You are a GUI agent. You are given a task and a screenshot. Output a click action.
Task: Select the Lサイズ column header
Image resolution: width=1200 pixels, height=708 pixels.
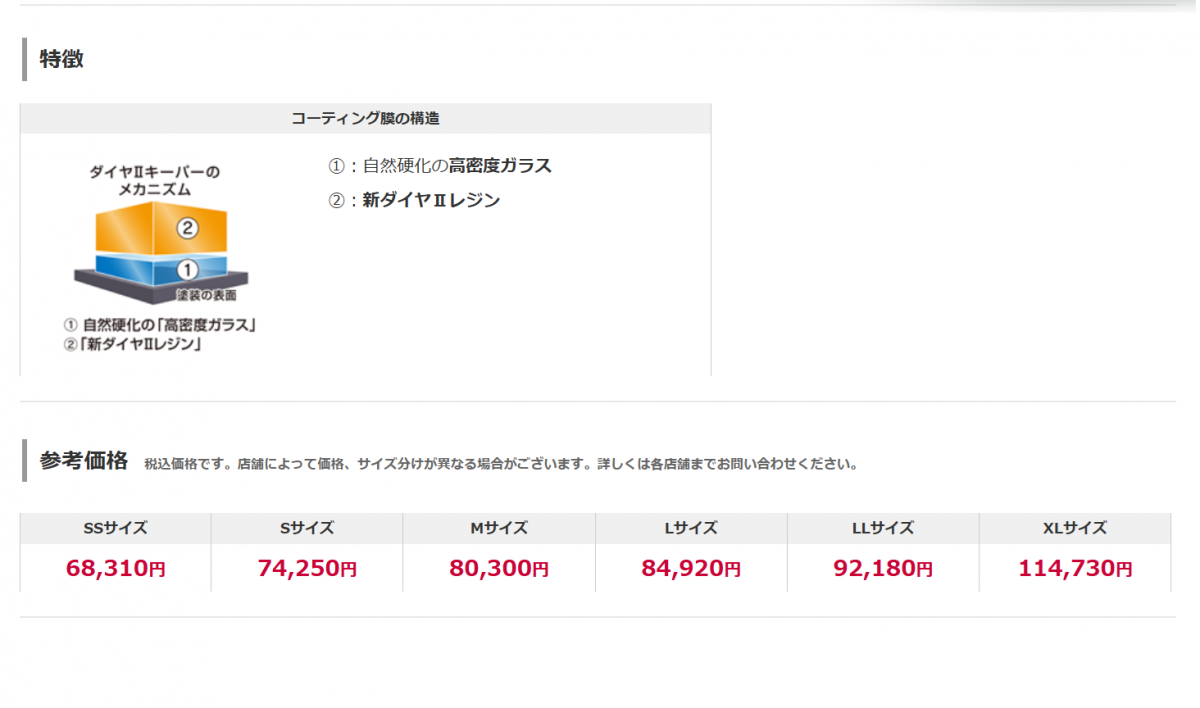point(691,528)
